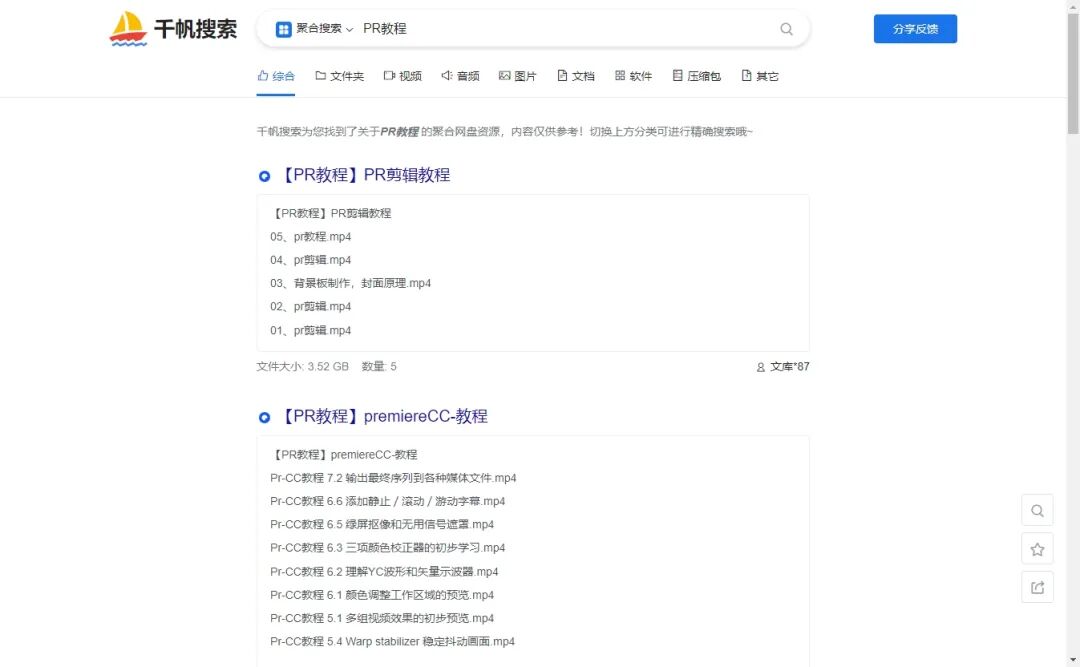Click the blue circle icon beside premiereCC-教程
Screen dimensions: 1080x667
click(264, 418)
